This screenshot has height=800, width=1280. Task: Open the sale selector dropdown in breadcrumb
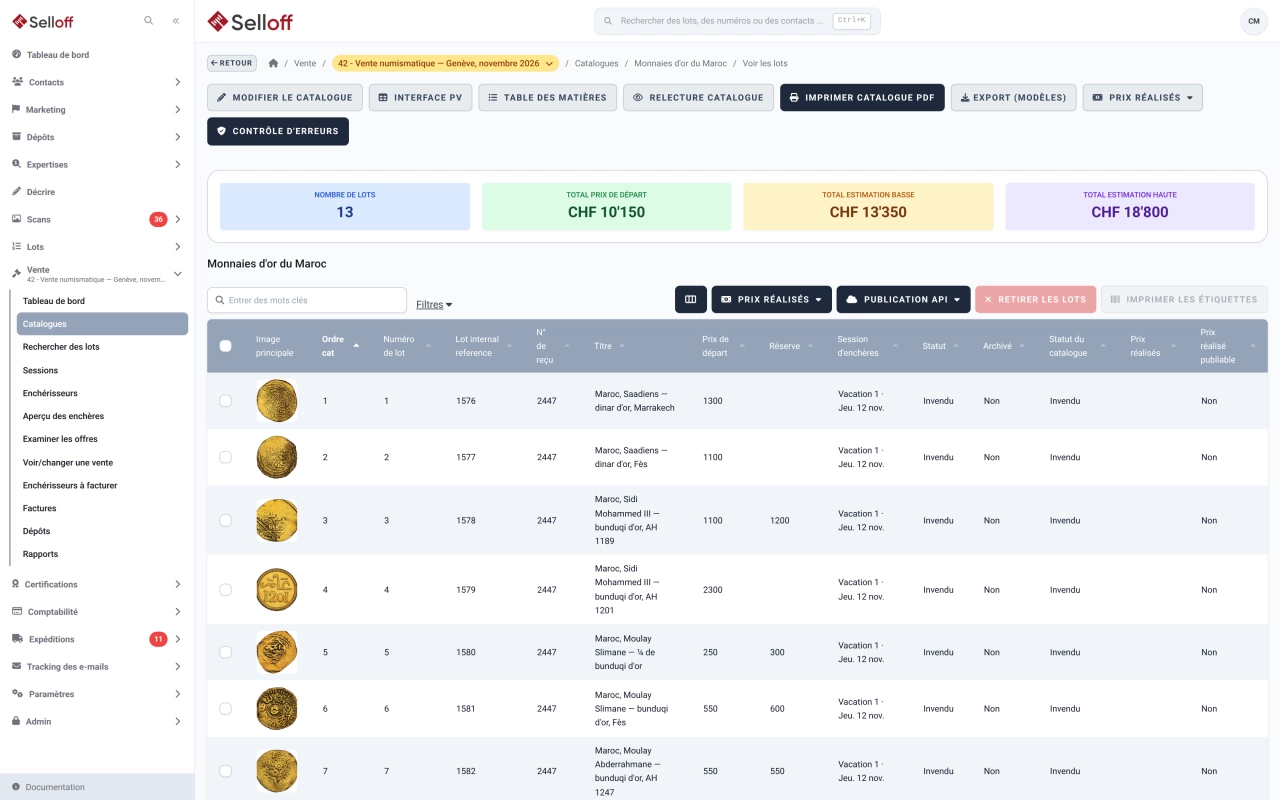[x=446, y=63]
